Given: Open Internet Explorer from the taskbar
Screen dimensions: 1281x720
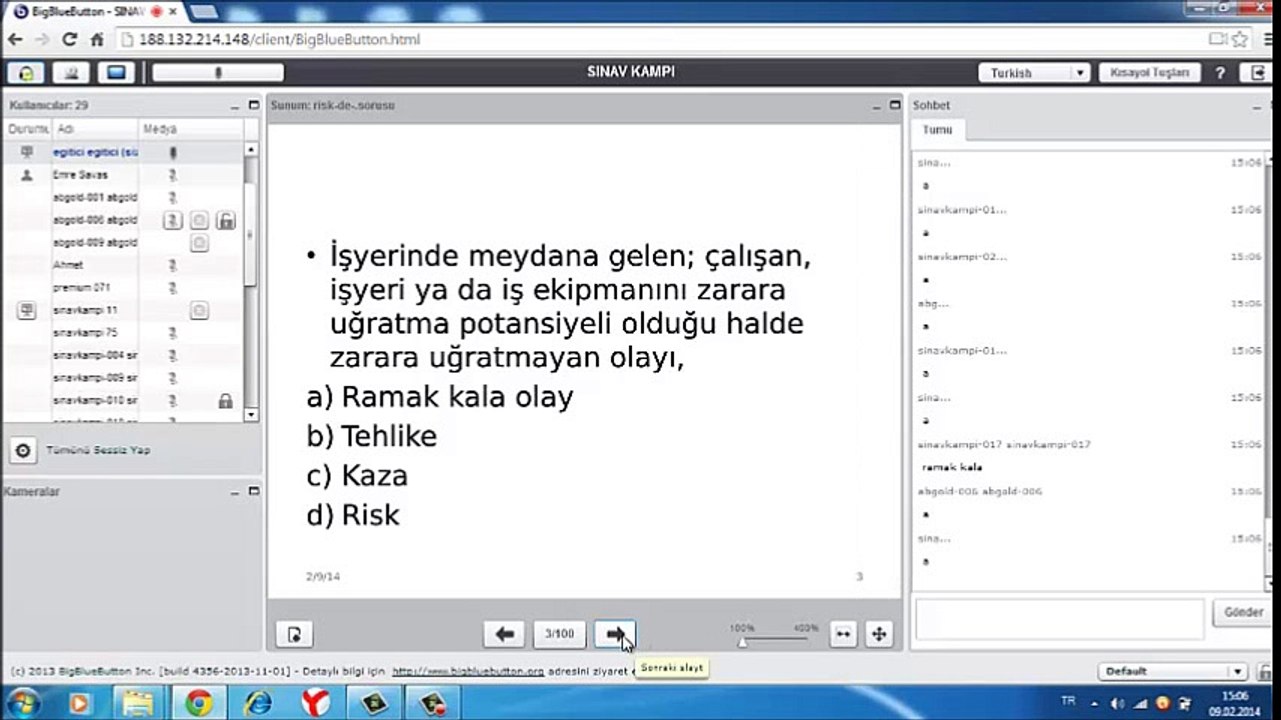Looking at the screenshot, I should tap(257, 703).
